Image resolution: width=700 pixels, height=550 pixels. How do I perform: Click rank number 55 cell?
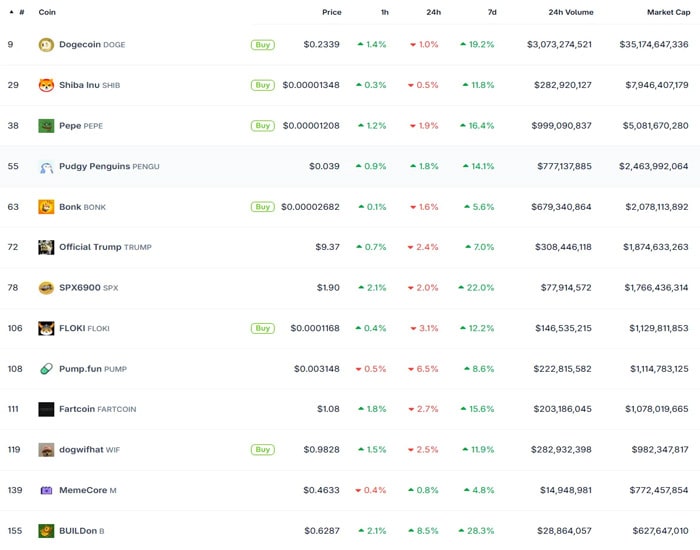click(13, 167)
